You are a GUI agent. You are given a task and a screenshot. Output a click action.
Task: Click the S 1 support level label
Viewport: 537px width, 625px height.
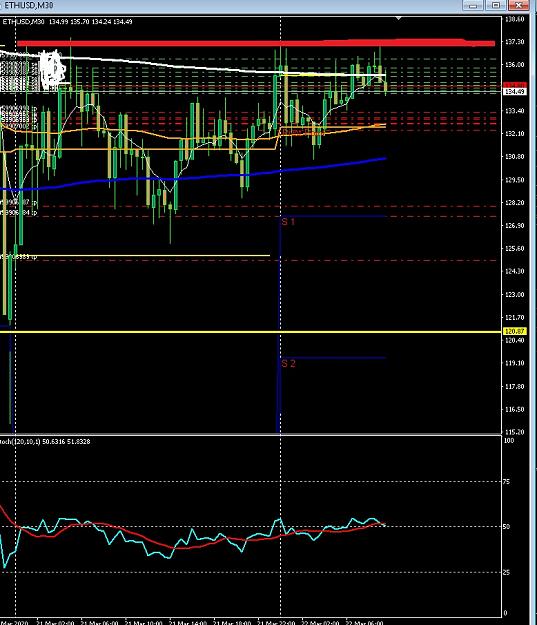click(288, 222)
